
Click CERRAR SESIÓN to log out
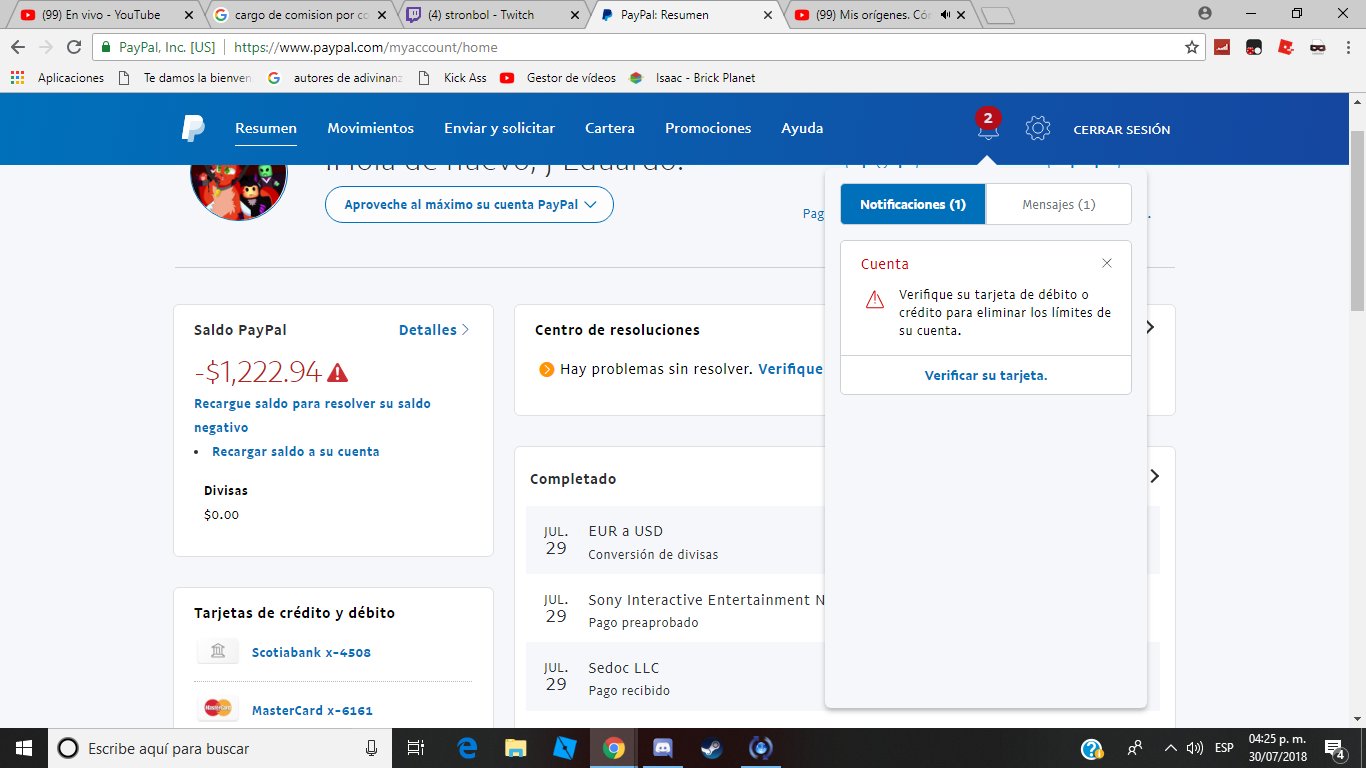pos(1122,130)
